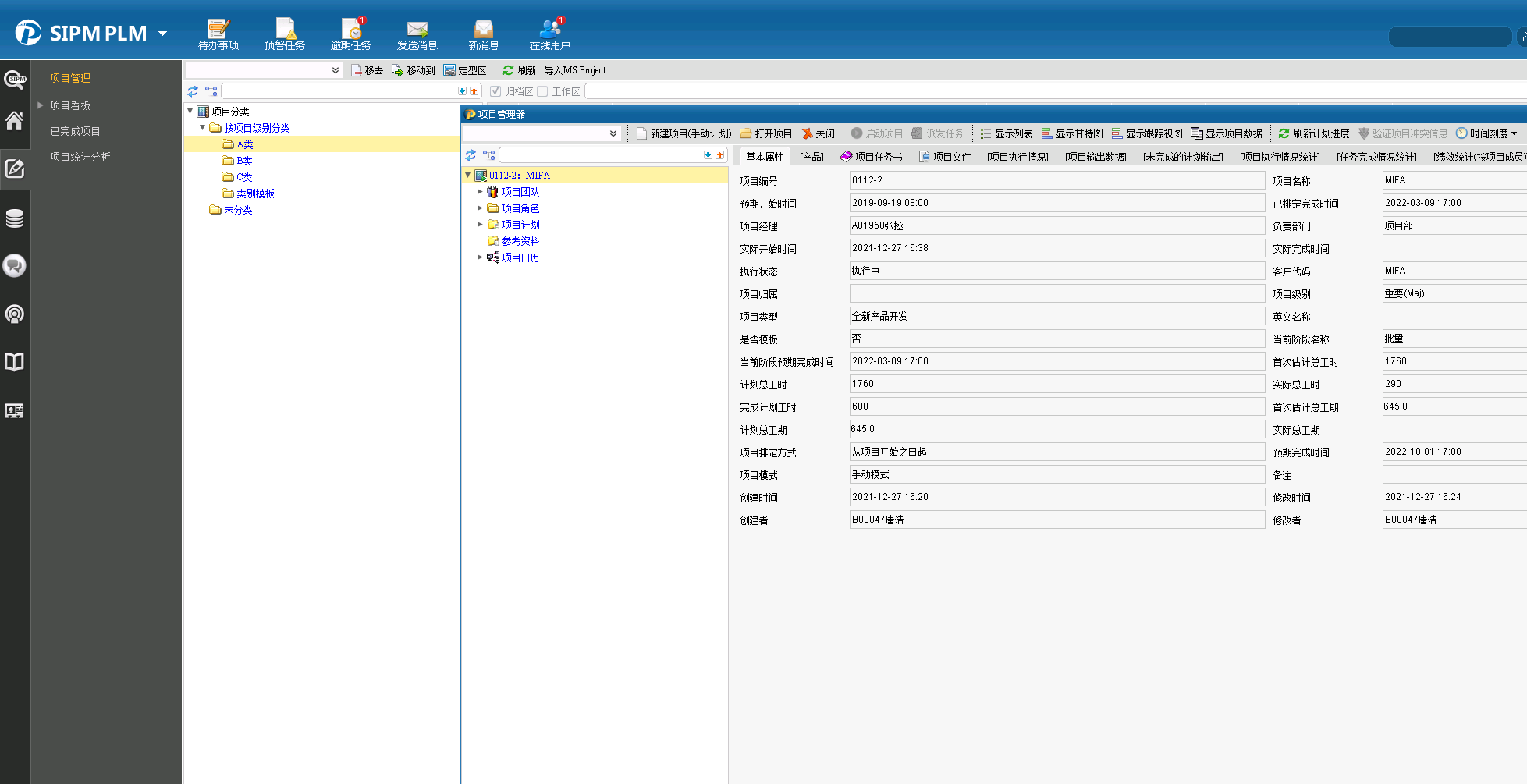Expand the 项目计划 tree node
Screen dimensions: 1527x784
(480, 225)
